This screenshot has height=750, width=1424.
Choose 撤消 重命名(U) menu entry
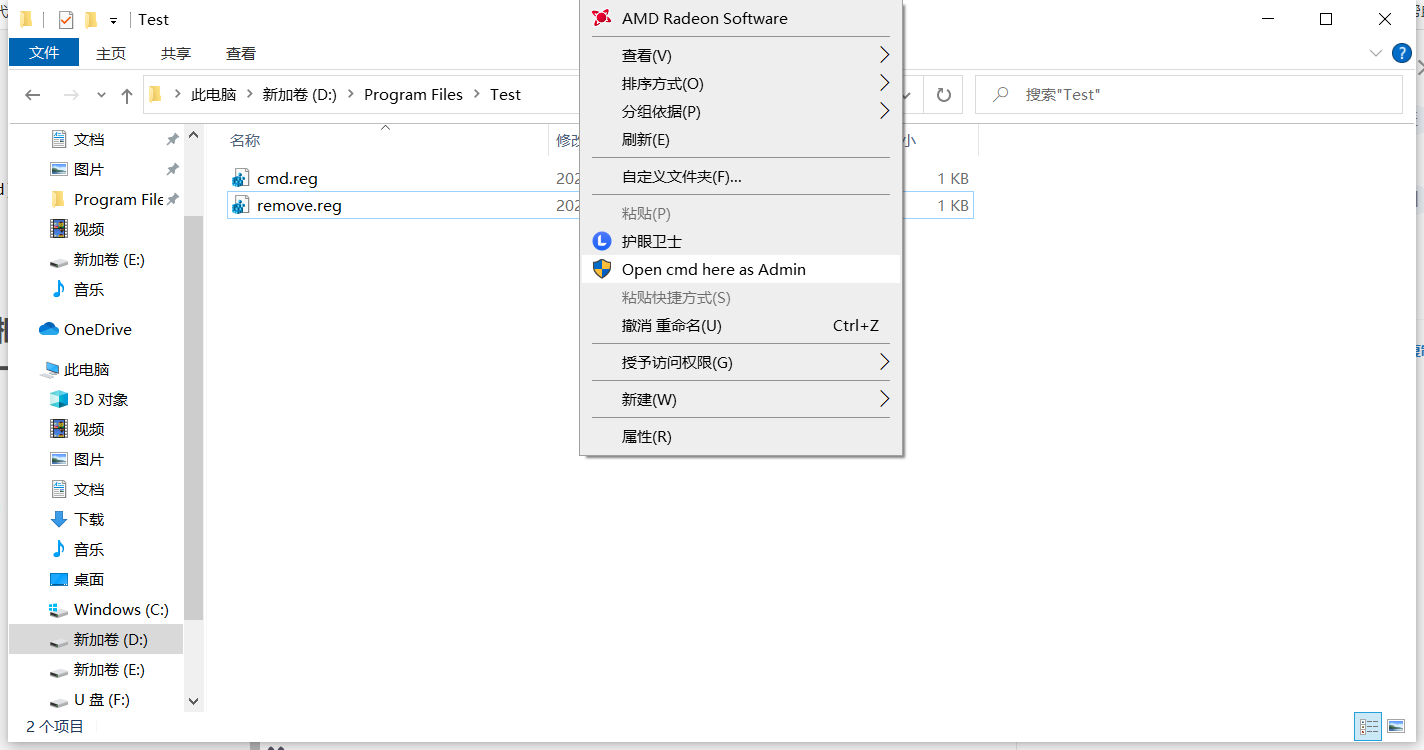click(x=741, y=325)
